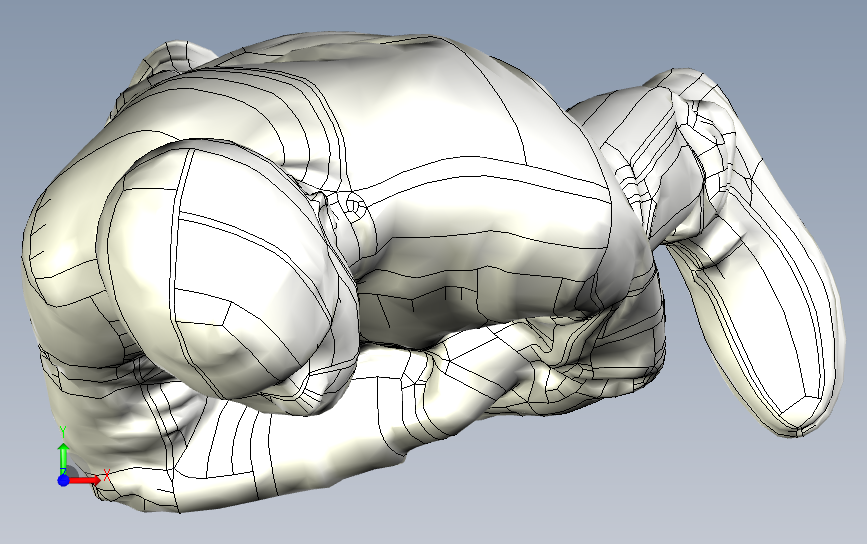The width and height of the screenshot is (867, 544).
Task: Click the blue Z axis dot at the triad origin
Action: (x=64, y=480)
